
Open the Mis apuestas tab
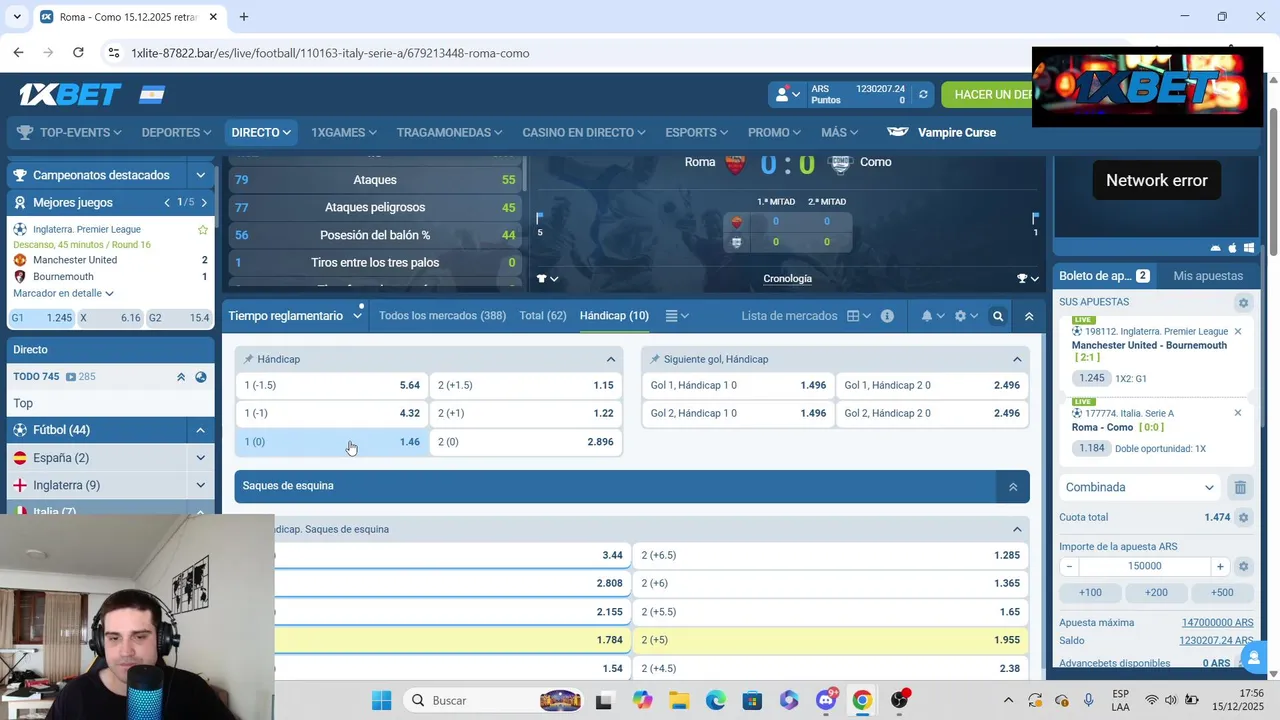(x=1208, y=276)
